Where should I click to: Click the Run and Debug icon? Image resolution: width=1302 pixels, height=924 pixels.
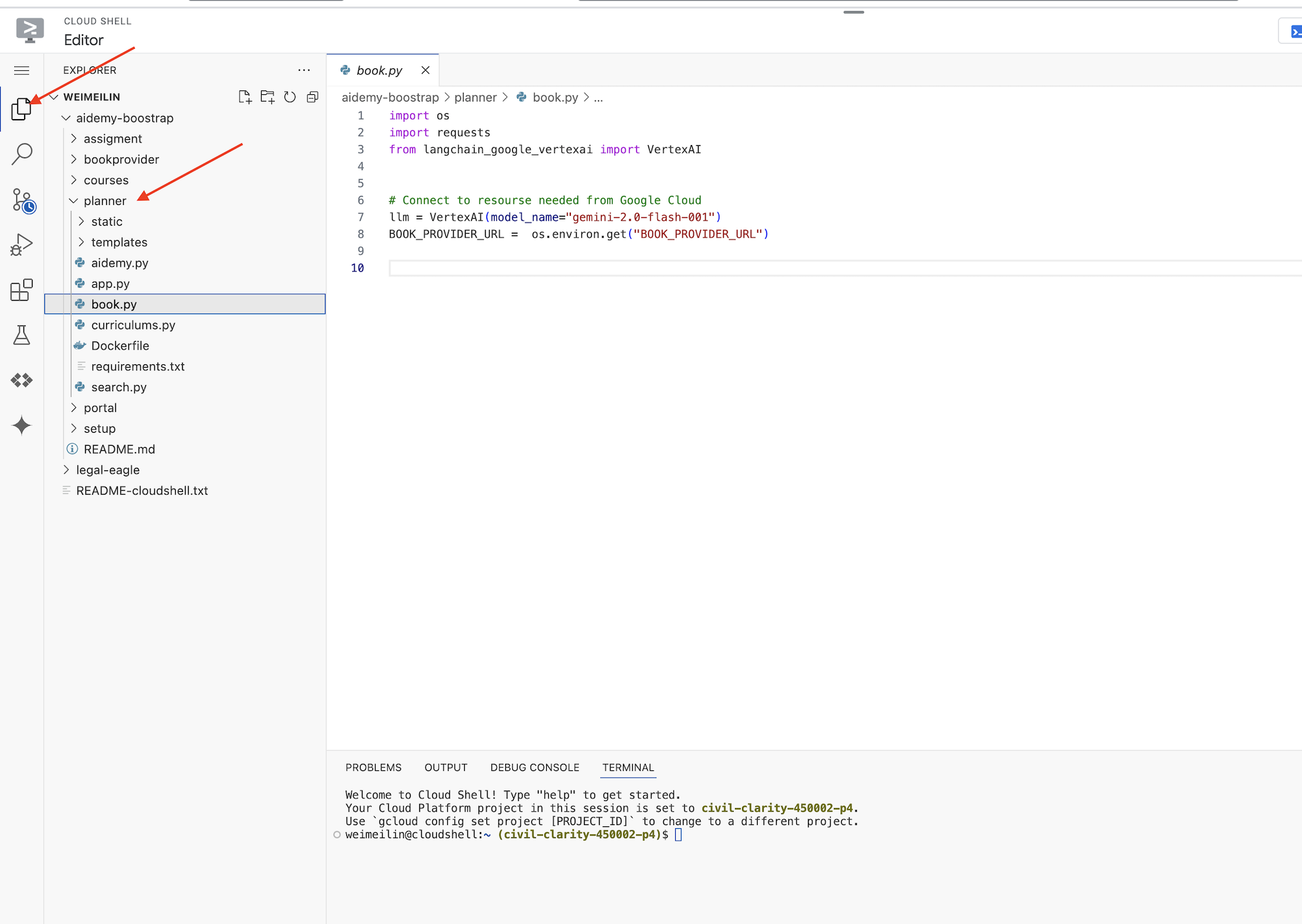pos(22,244)
